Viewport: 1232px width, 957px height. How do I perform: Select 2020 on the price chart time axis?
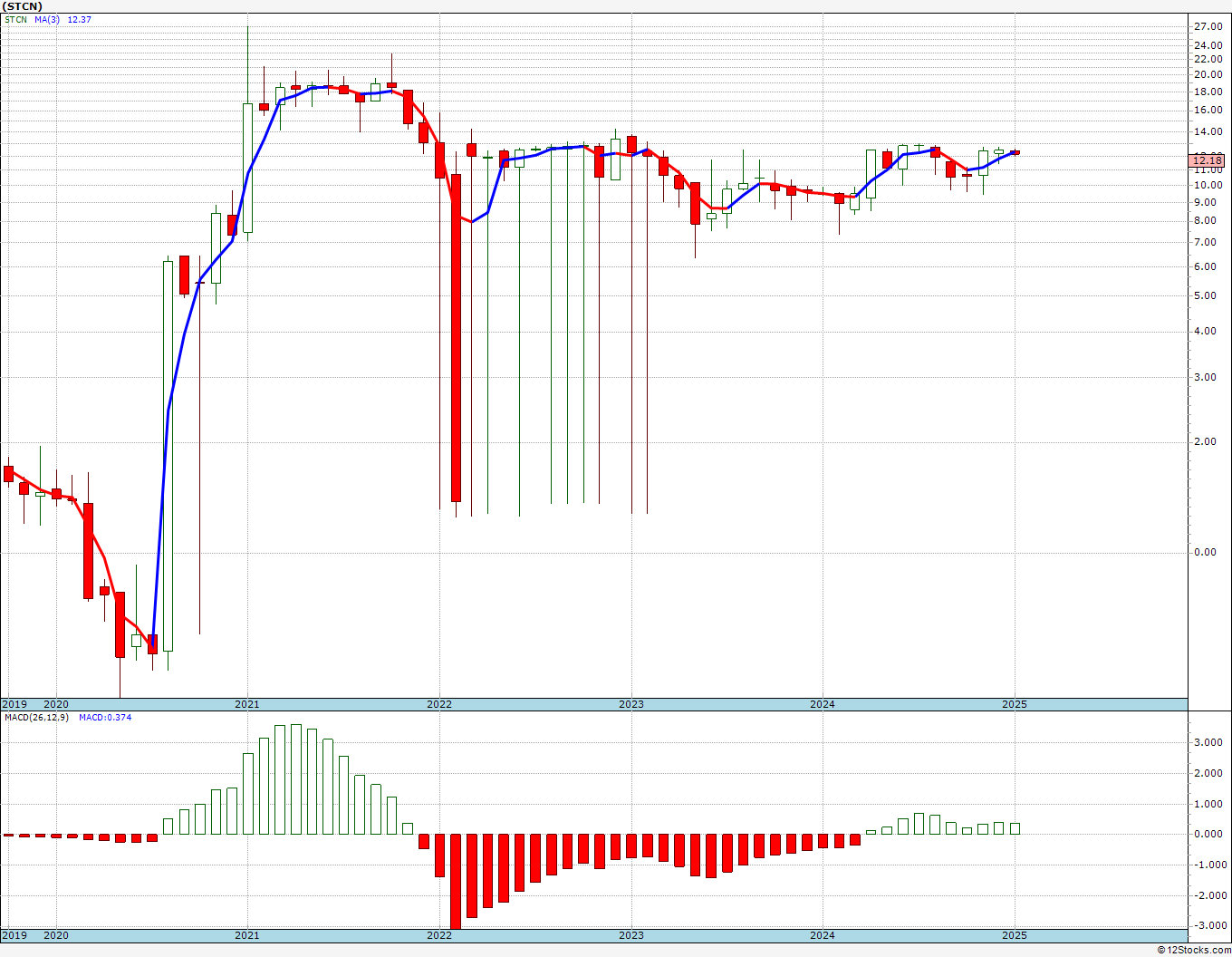[x=56, y=704]
